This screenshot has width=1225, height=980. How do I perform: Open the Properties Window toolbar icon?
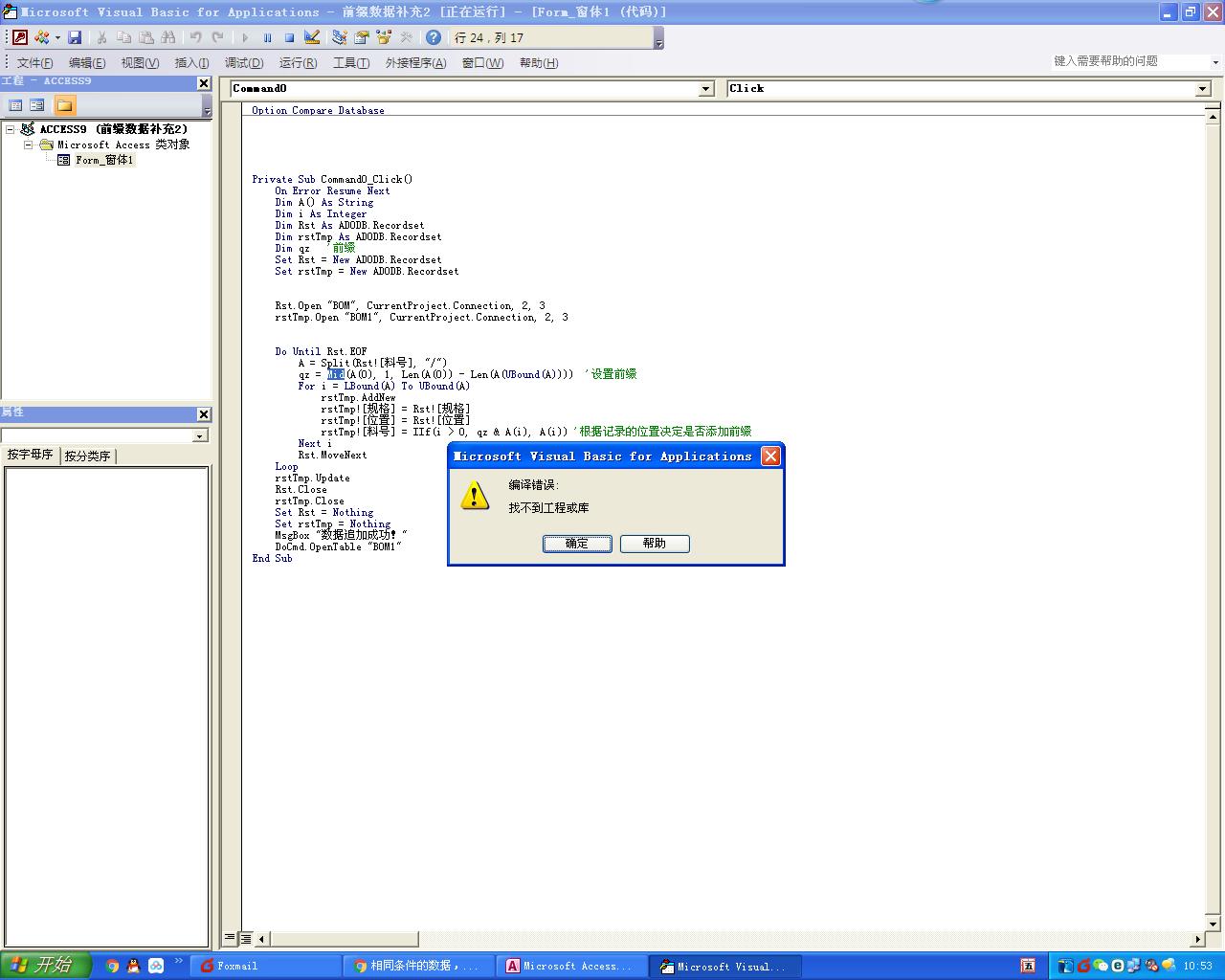(361, 37)
